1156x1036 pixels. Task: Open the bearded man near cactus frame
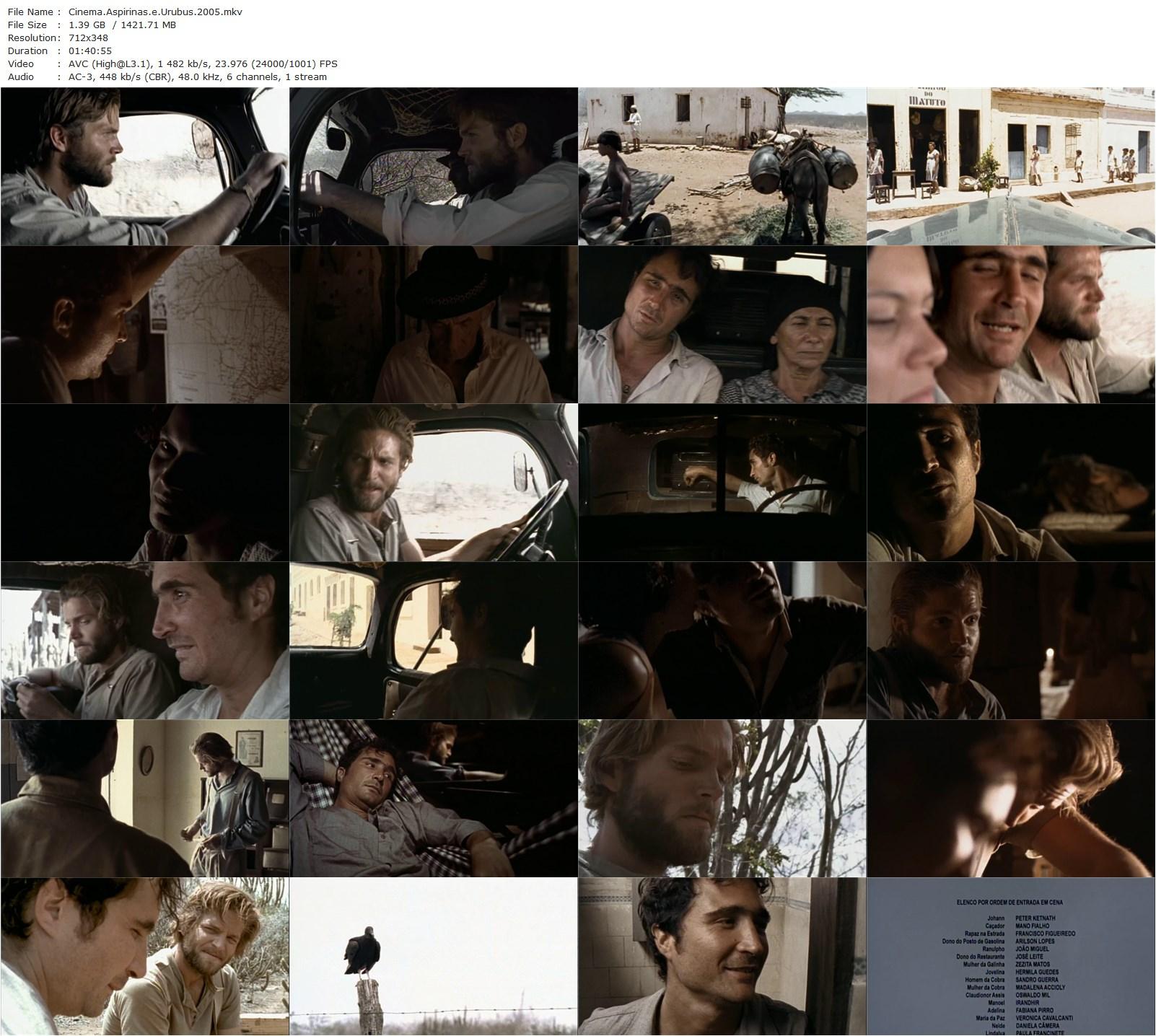[722, 798]
